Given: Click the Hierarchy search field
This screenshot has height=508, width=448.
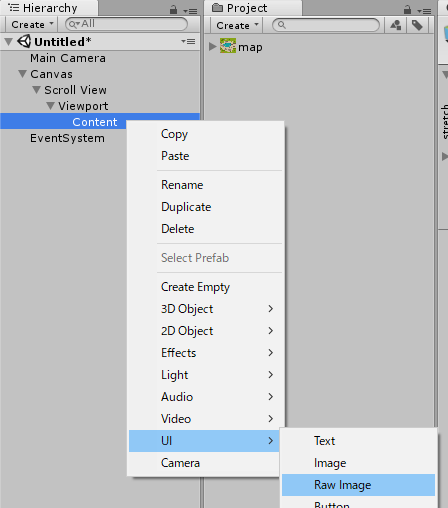Looking at the screenshot, I should tap(127, 24).
